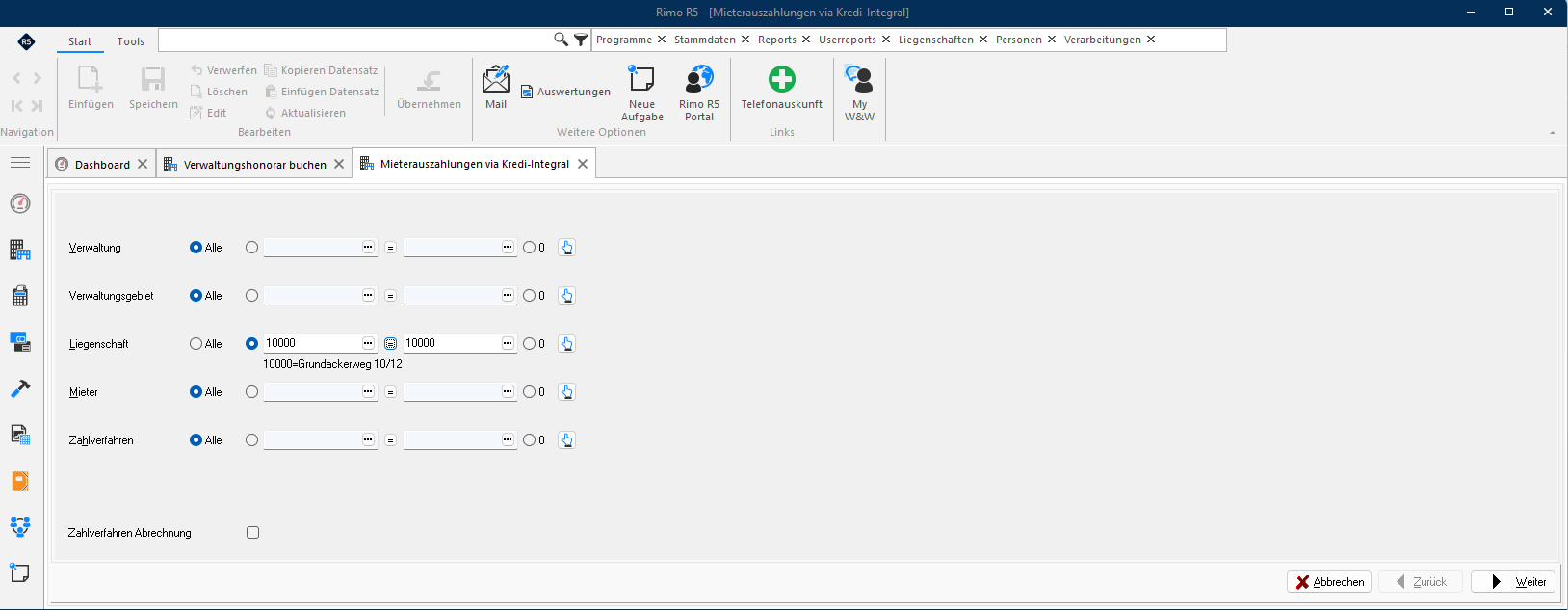Click the filter funnel icon
The height and width of the screenshot is (610, 1568).
click(581, 40)
